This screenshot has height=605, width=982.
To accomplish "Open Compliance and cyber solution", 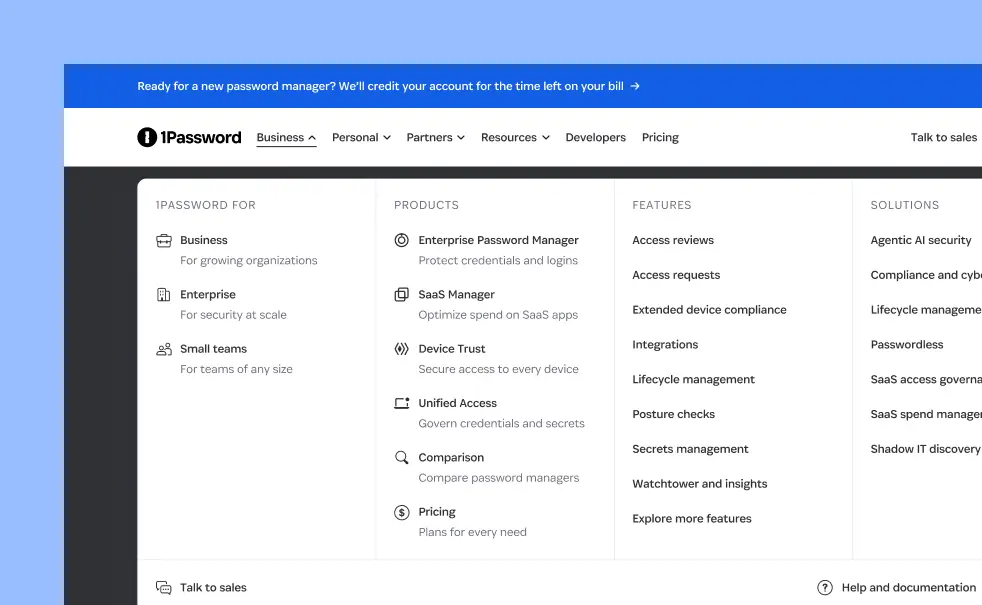I will click(x=926, y=275).
